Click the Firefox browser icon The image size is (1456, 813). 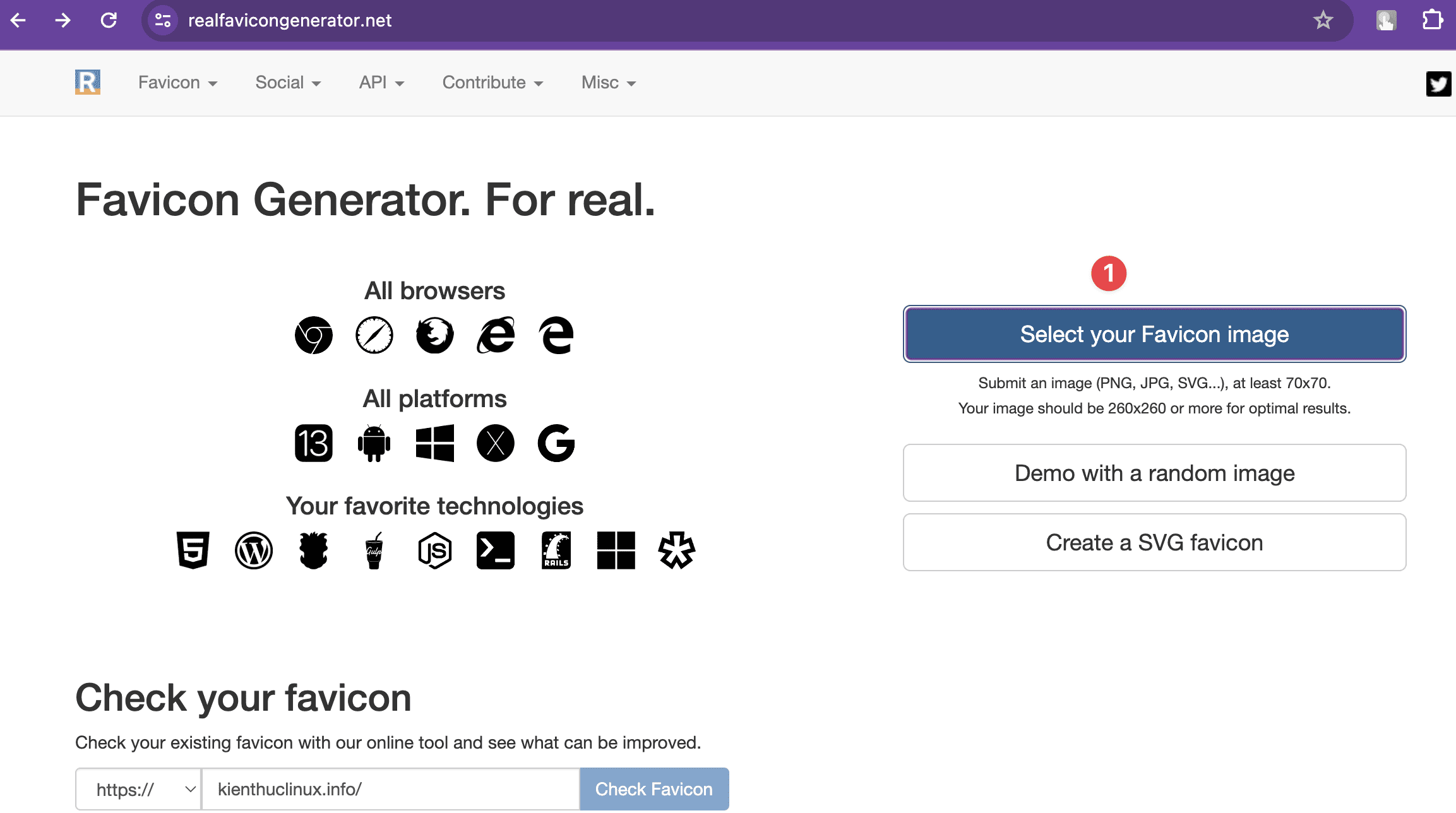coord(434,335)
